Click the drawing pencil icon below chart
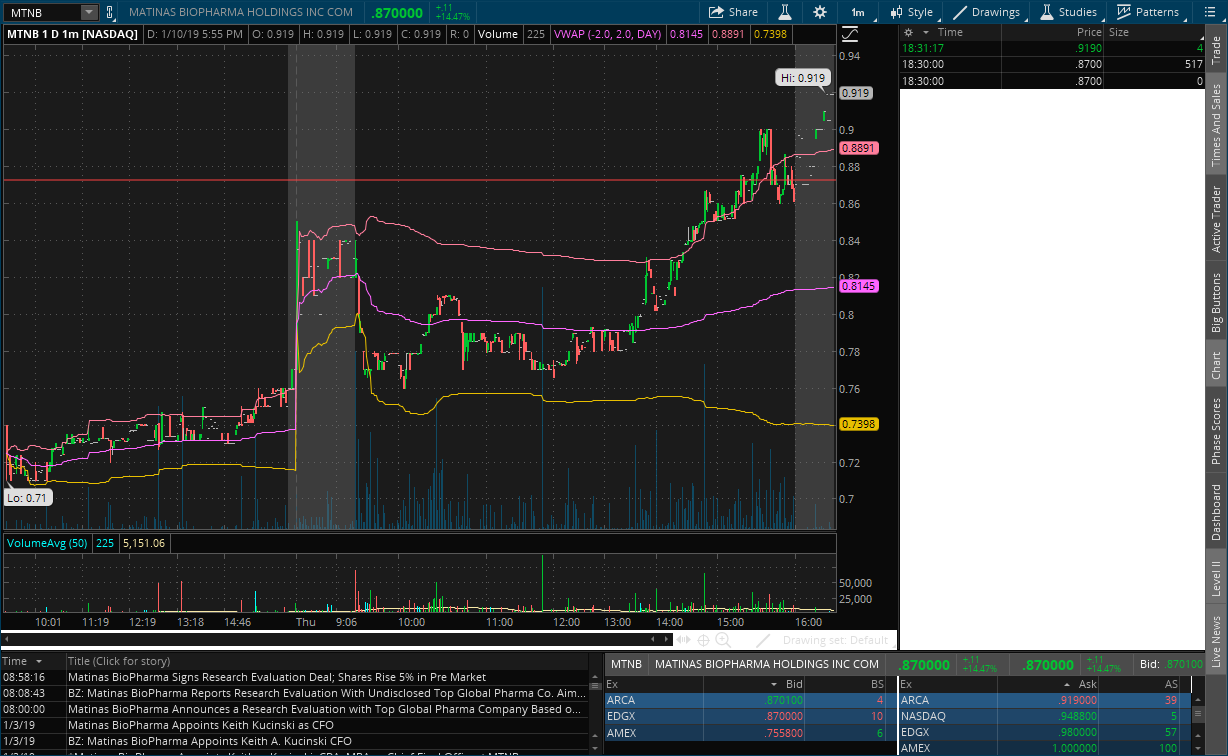1228x756 pixels. [763, 640]
